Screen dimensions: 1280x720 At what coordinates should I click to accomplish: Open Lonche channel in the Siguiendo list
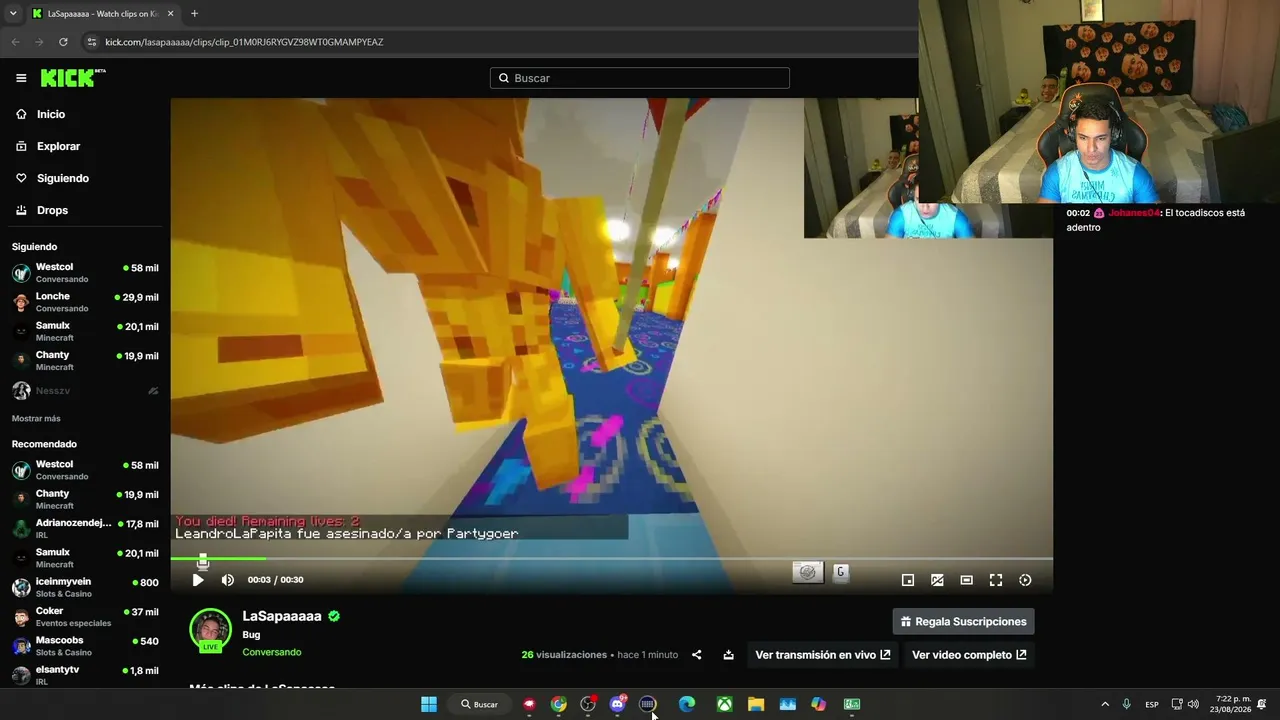coord(85,302)
